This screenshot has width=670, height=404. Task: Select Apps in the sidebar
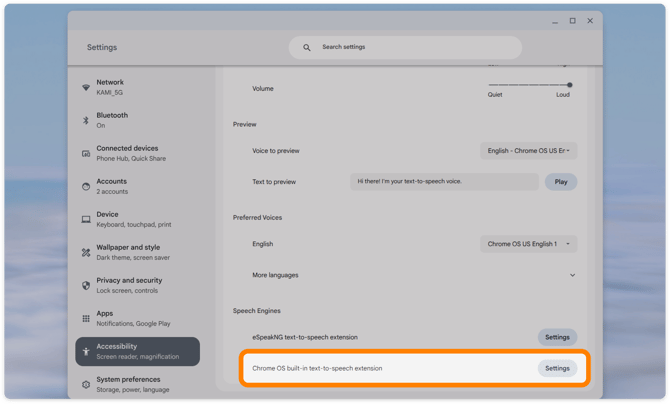tap(138, 318)
